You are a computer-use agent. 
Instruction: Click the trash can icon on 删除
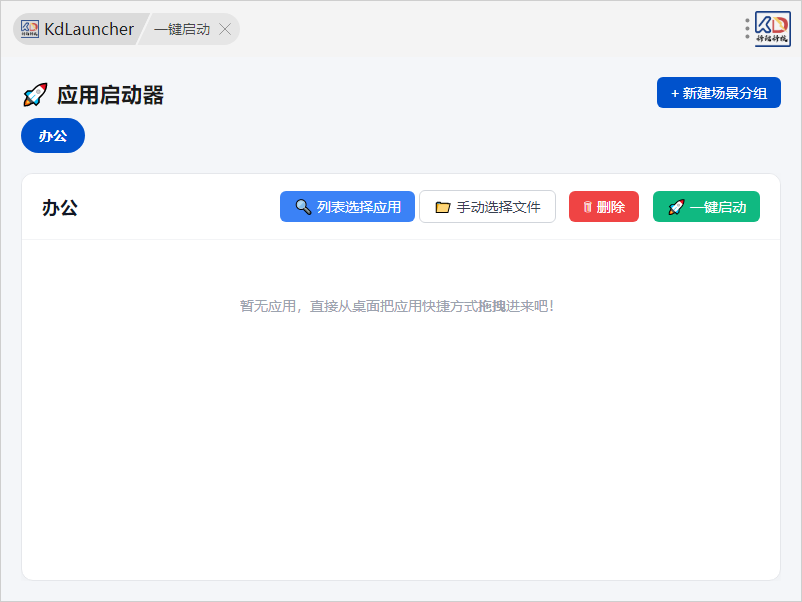pos(587,207)
